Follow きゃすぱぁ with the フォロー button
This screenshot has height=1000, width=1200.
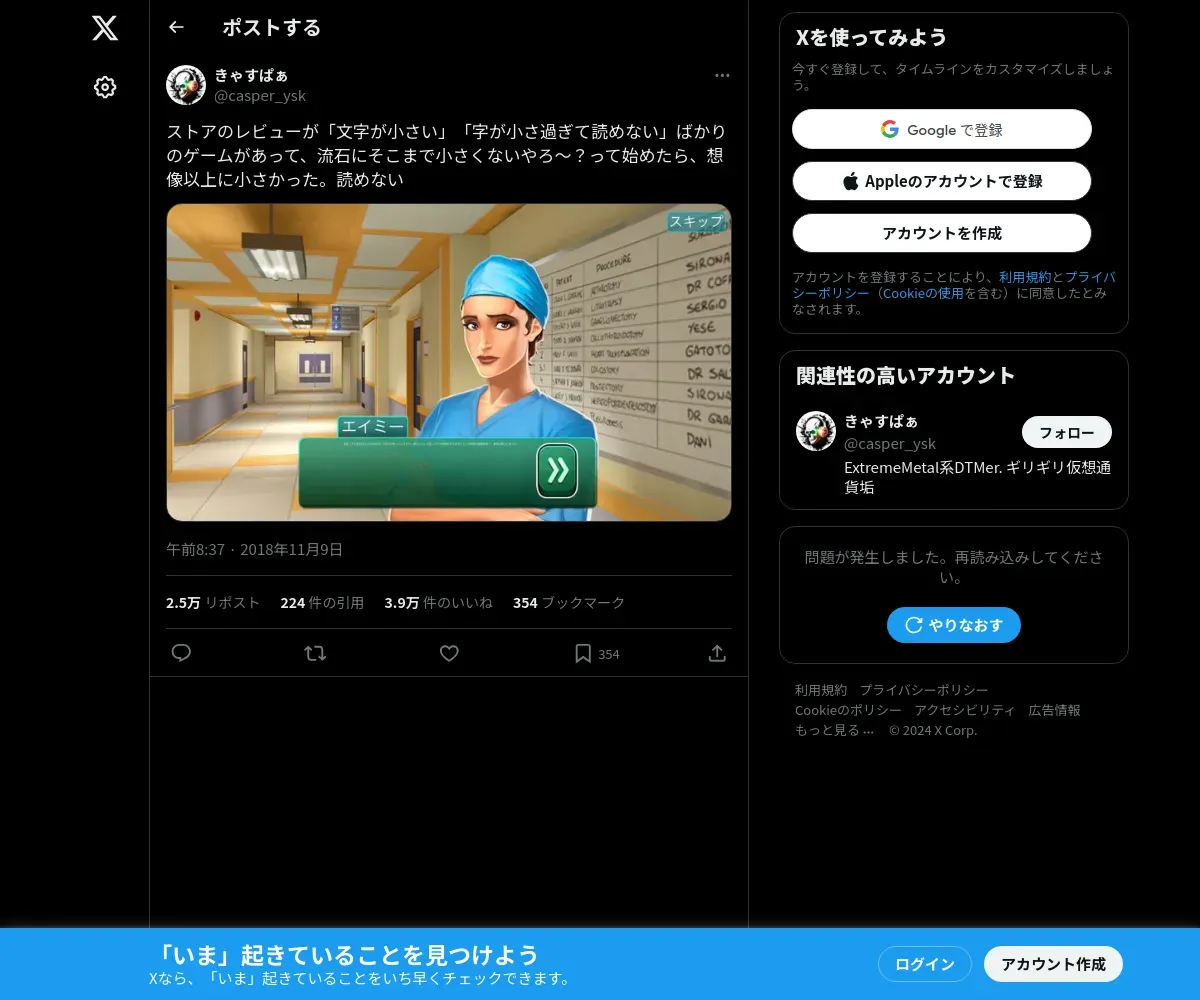point(1067,432)
